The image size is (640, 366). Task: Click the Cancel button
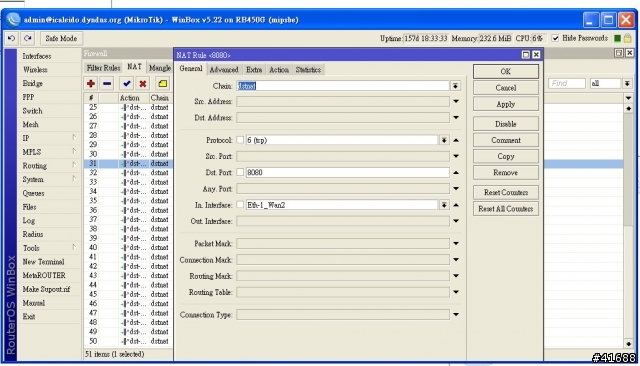[x=506, y=88]
